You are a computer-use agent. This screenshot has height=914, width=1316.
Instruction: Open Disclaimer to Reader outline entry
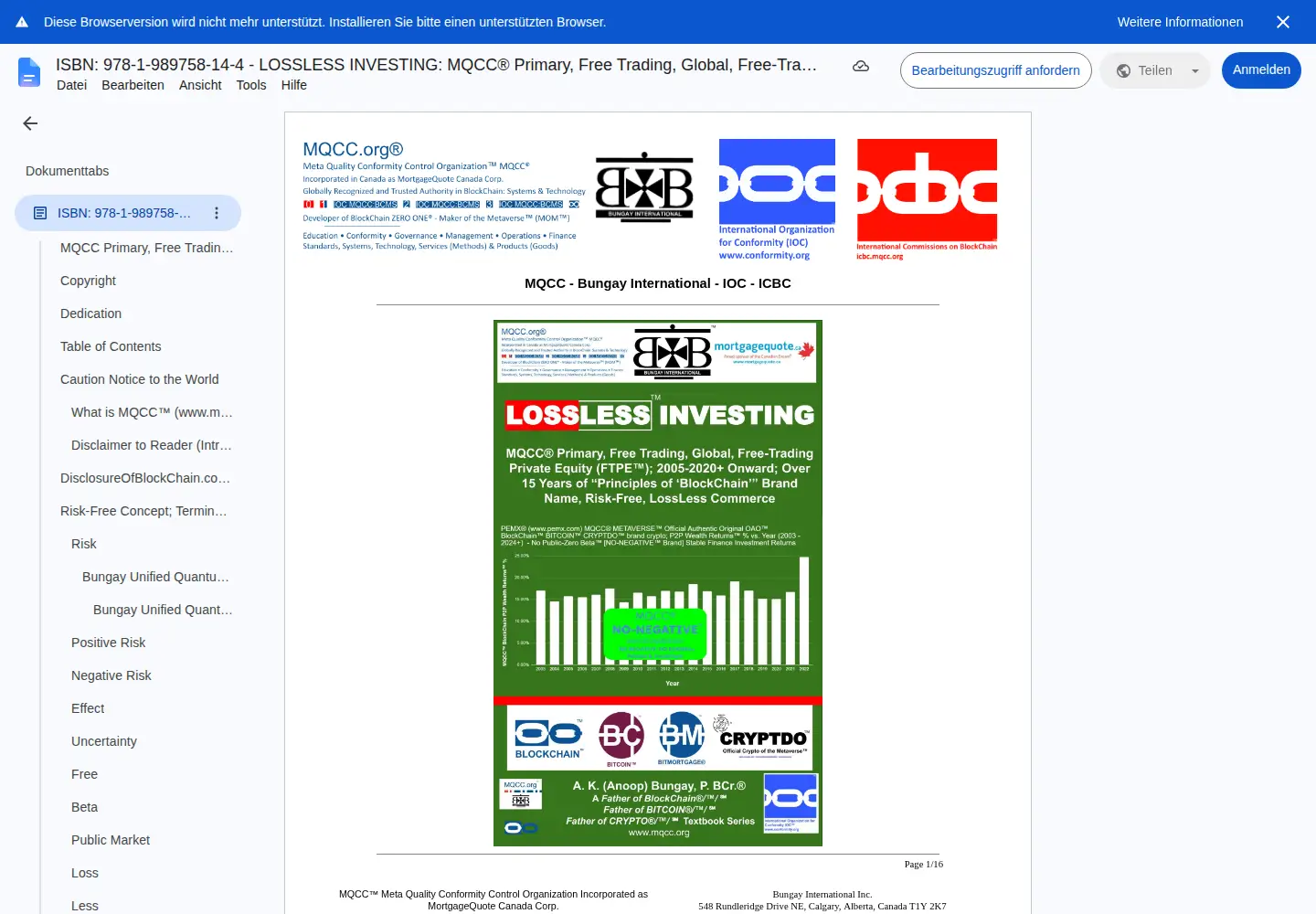[152, 445]
